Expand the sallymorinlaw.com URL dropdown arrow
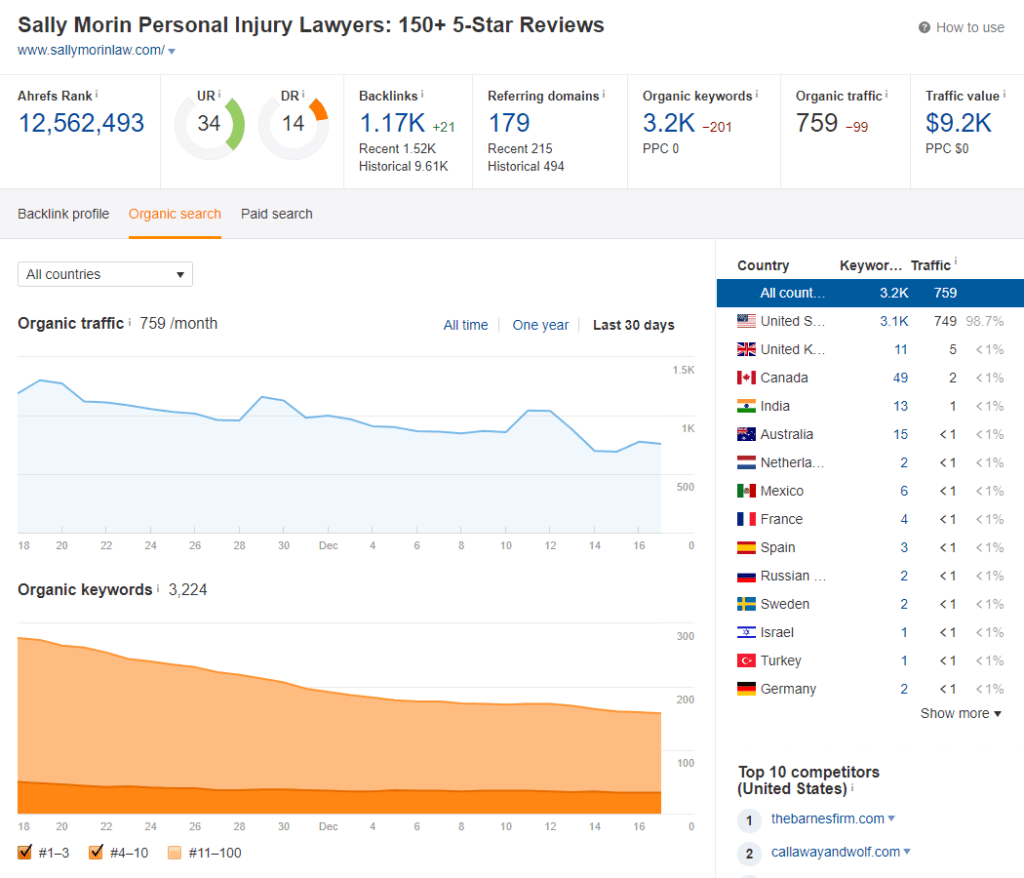Image resolution: width=1024 pixels, height=878 pixels. [172, 51]
